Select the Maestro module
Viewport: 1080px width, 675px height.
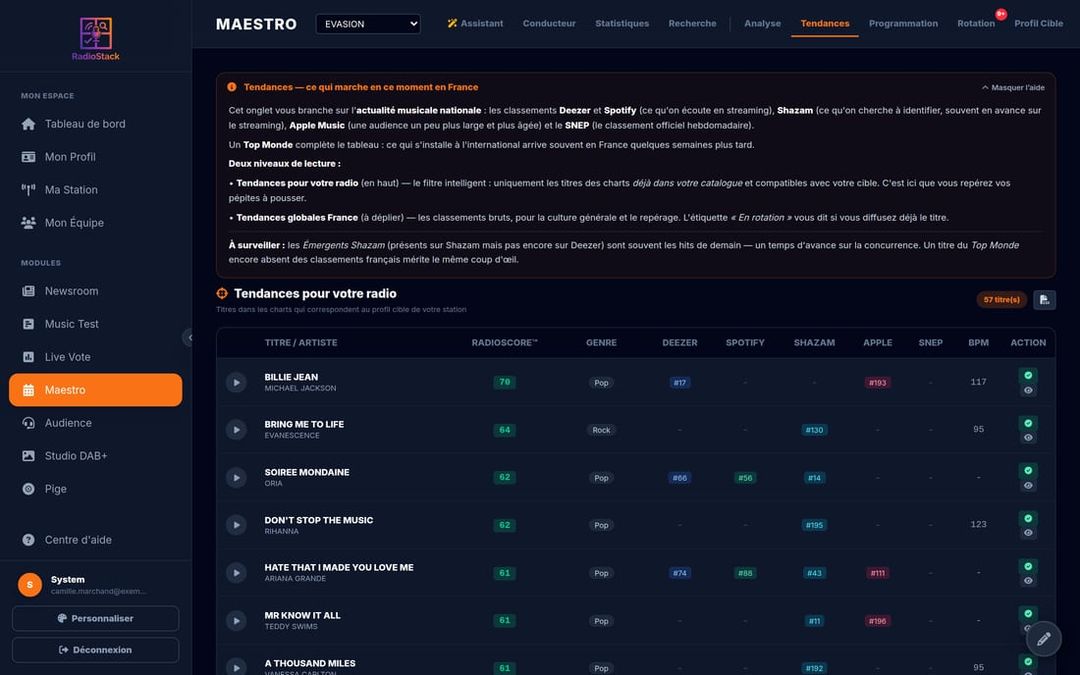[95, 390]
